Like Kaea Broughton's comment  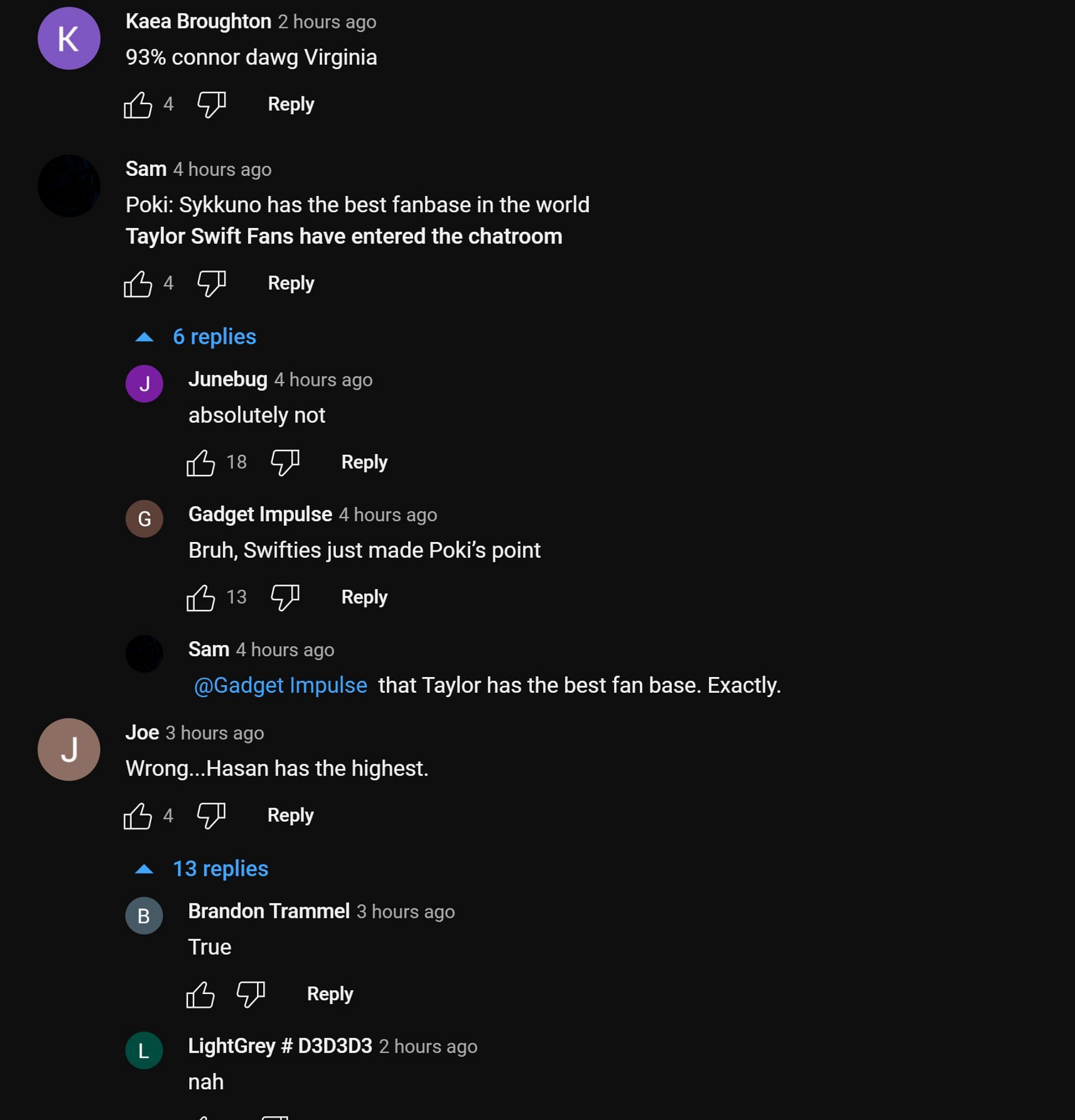138,105
